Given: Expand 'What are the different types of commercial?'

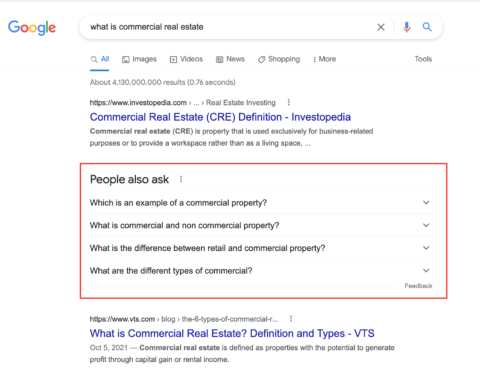Looking at the screenshot, I should click(261, 271).
